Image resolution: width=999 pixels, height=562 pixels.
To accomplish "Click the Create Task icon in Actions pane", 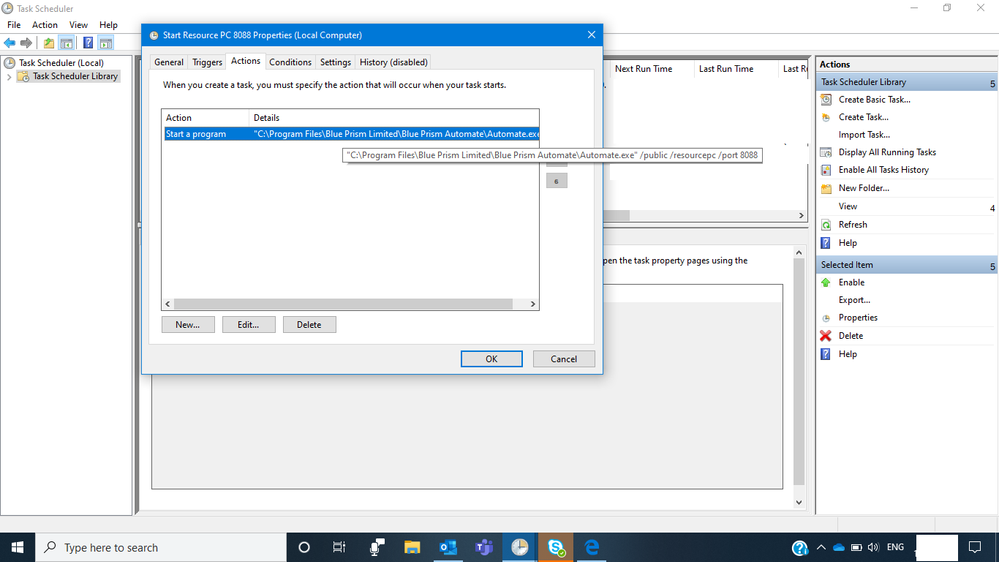I will (x=826, y=117).
